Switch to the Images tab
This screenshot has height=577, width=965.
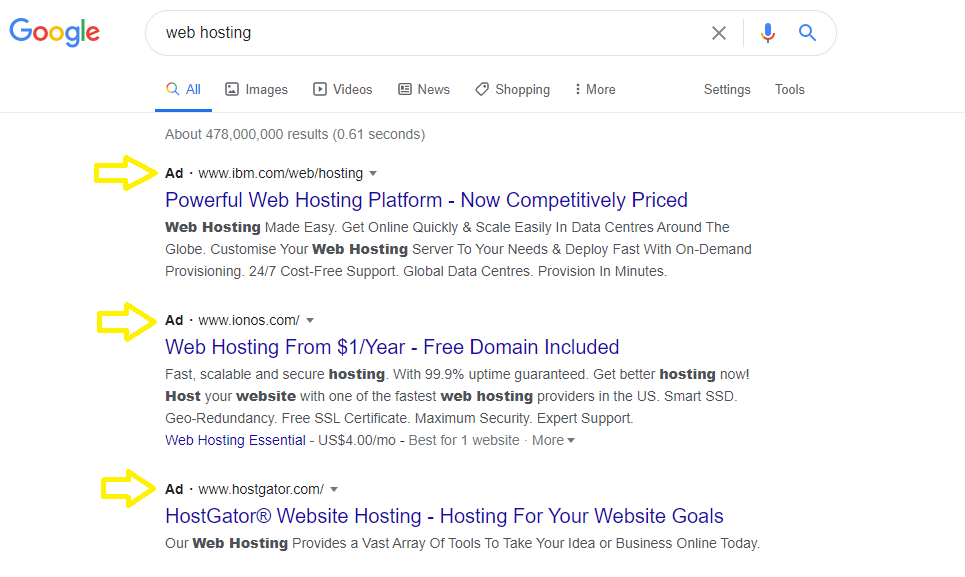tap(257, 89)
